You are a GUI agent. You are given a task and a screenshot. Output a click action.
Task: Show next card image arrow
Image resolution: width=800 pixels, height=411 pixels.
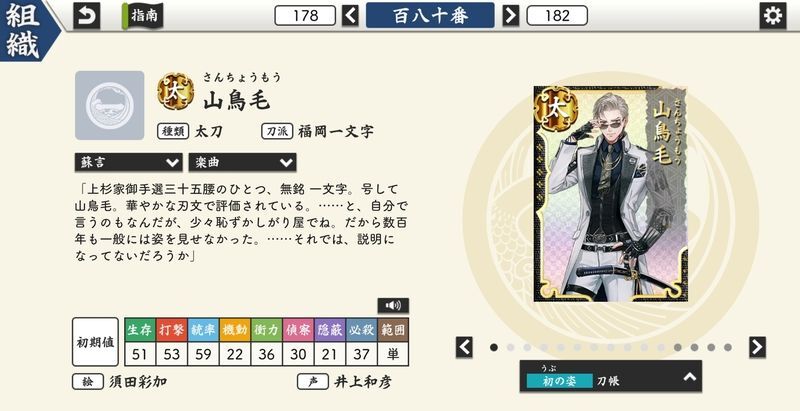pos(758,347)
